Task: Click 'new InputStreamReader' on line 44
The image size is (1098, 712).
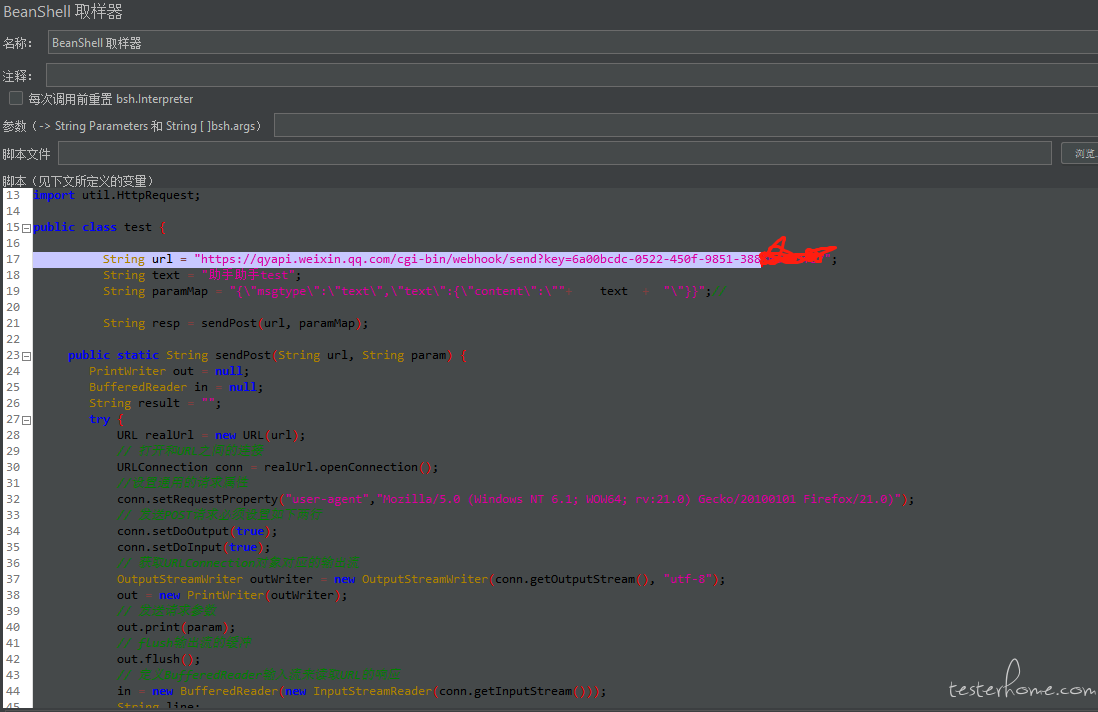Action: [359, 691]
